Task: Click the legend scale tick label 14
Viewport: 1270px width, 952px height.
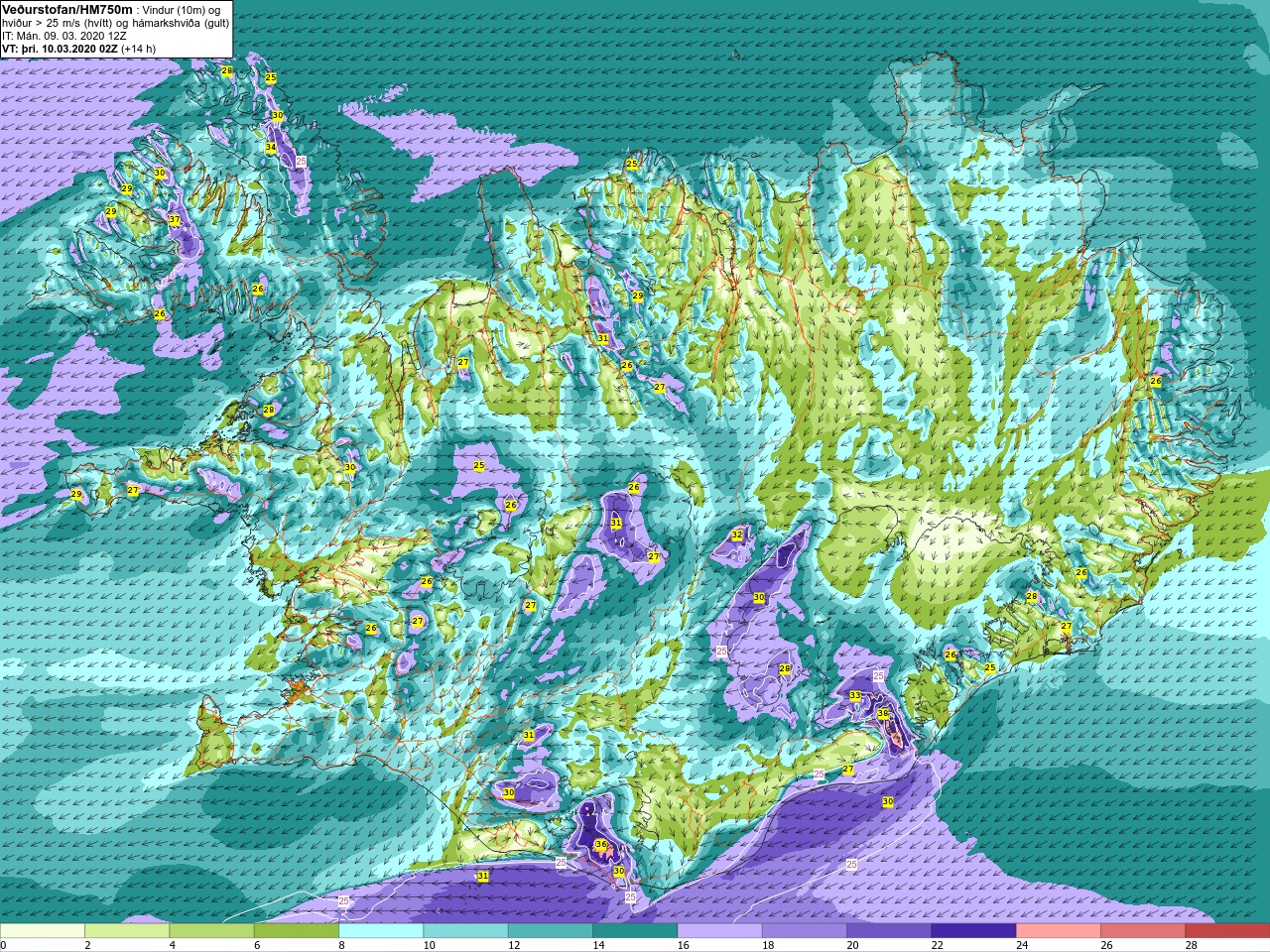Action: (599, 945)
